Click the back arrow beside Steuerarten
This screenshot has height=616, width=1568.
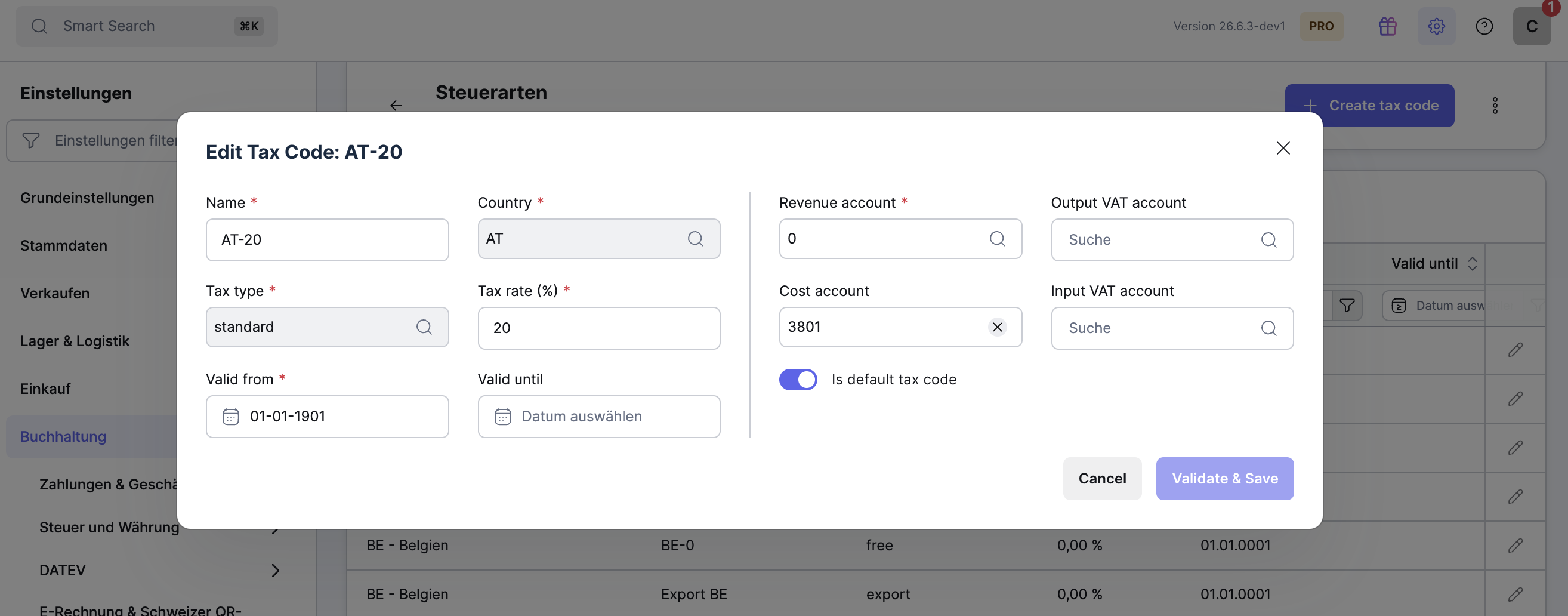pyautogui.click(x=396, y=106)
